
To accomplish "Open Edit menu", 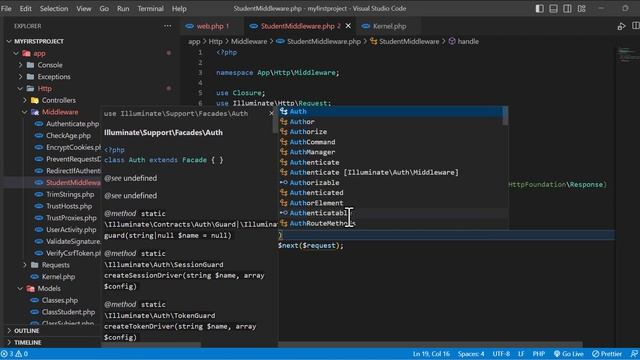I will 25,9.
